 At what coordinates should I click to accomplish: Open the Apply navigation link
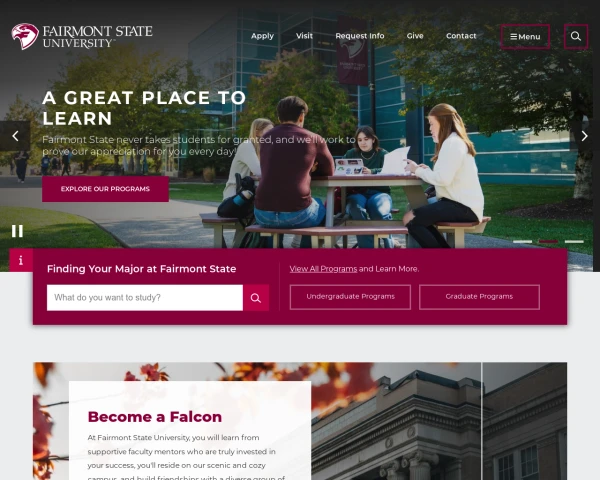coord(262,36)
